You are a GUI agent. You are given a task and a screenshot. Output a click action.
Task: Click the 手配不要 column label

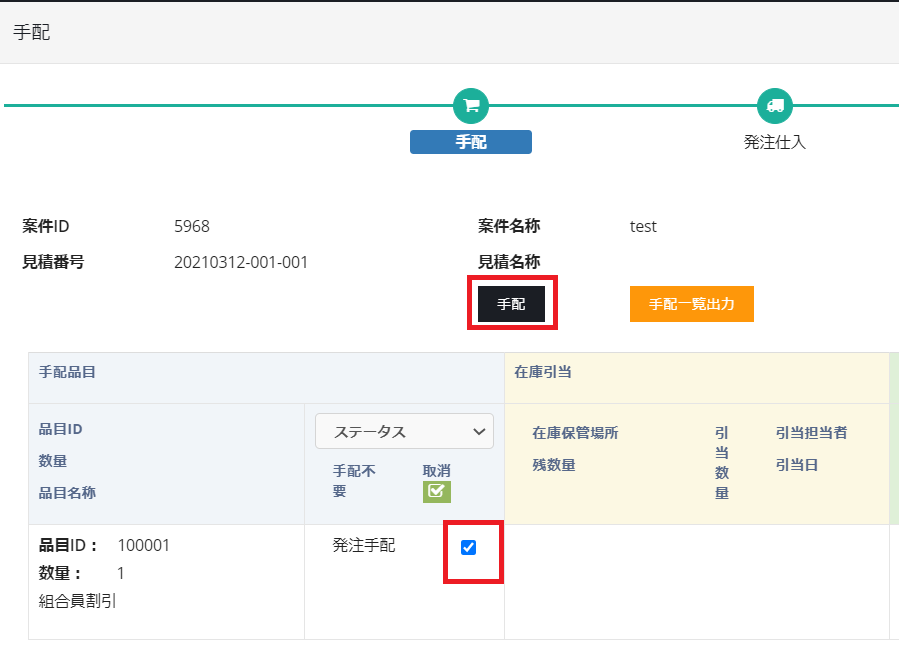click(354, 480)
